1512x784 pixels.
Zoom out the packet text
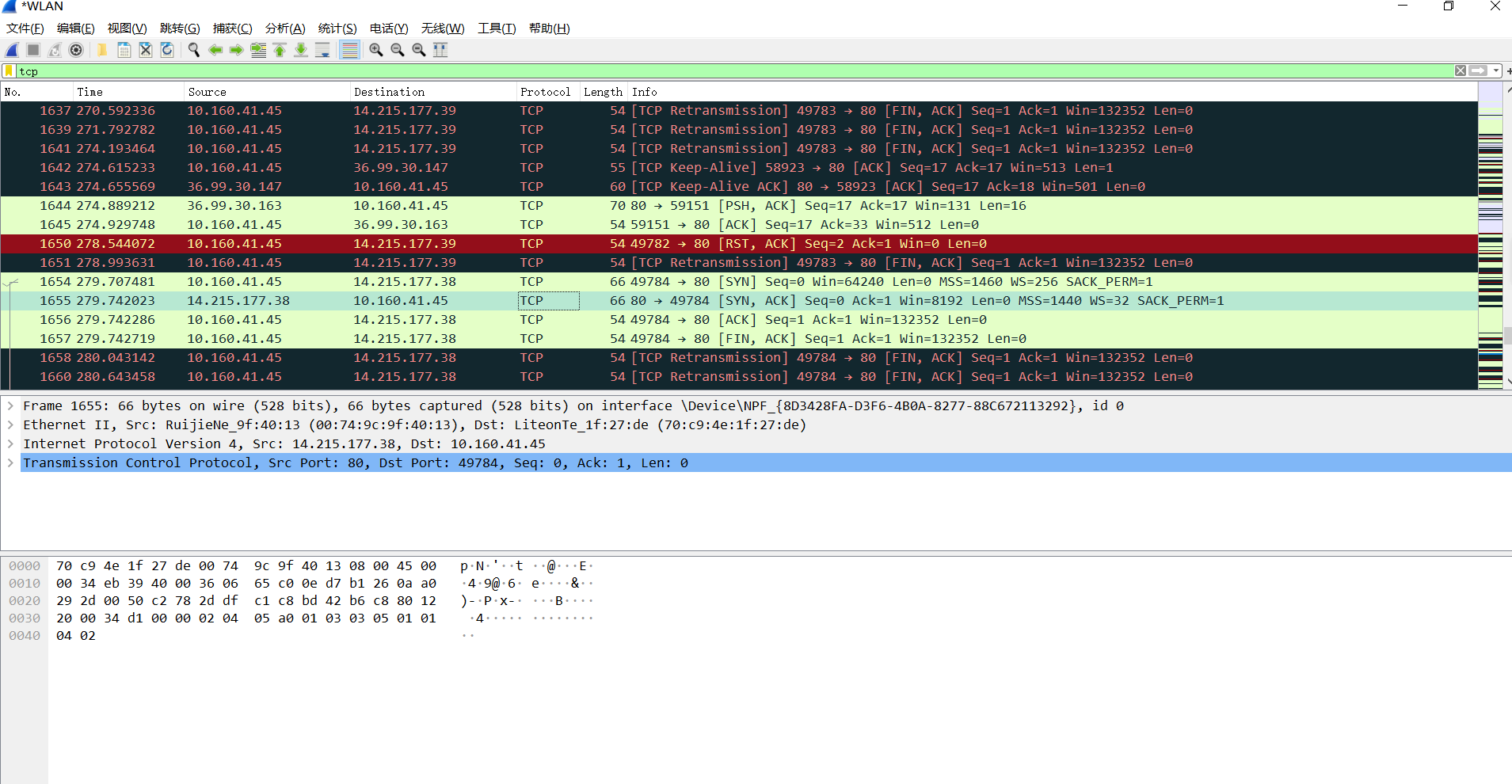click(x=398, y=50)
